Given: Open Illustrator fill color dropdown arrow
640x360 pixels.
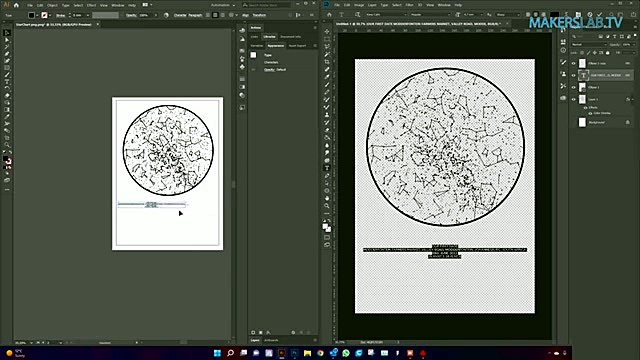Looking at the screenshot, I should click(37, 15).
